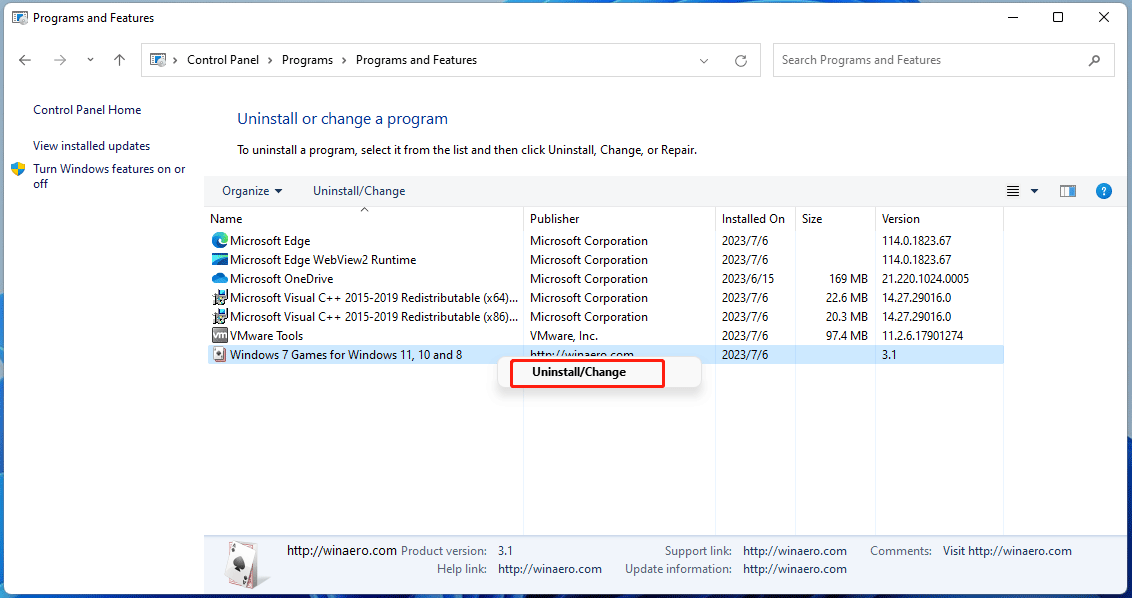Open Help with the blue question icon

pyautogui.click(x=1103, y=191)
